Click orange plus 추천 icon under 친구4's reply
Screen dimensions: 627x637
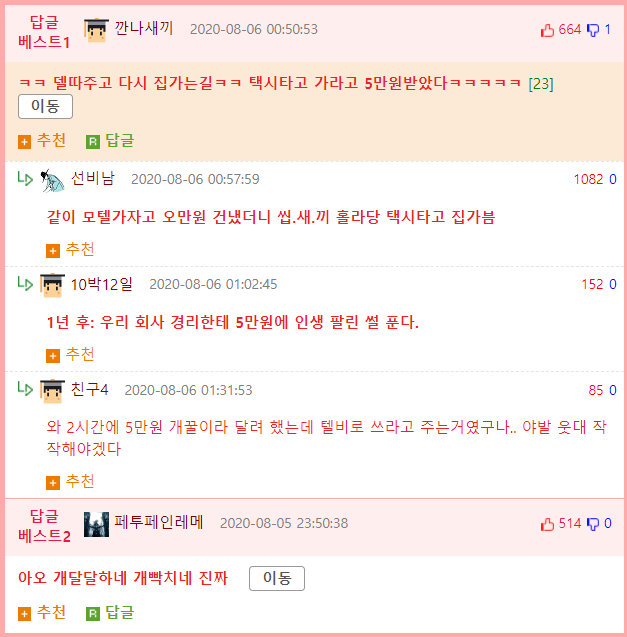coord(53,483)
